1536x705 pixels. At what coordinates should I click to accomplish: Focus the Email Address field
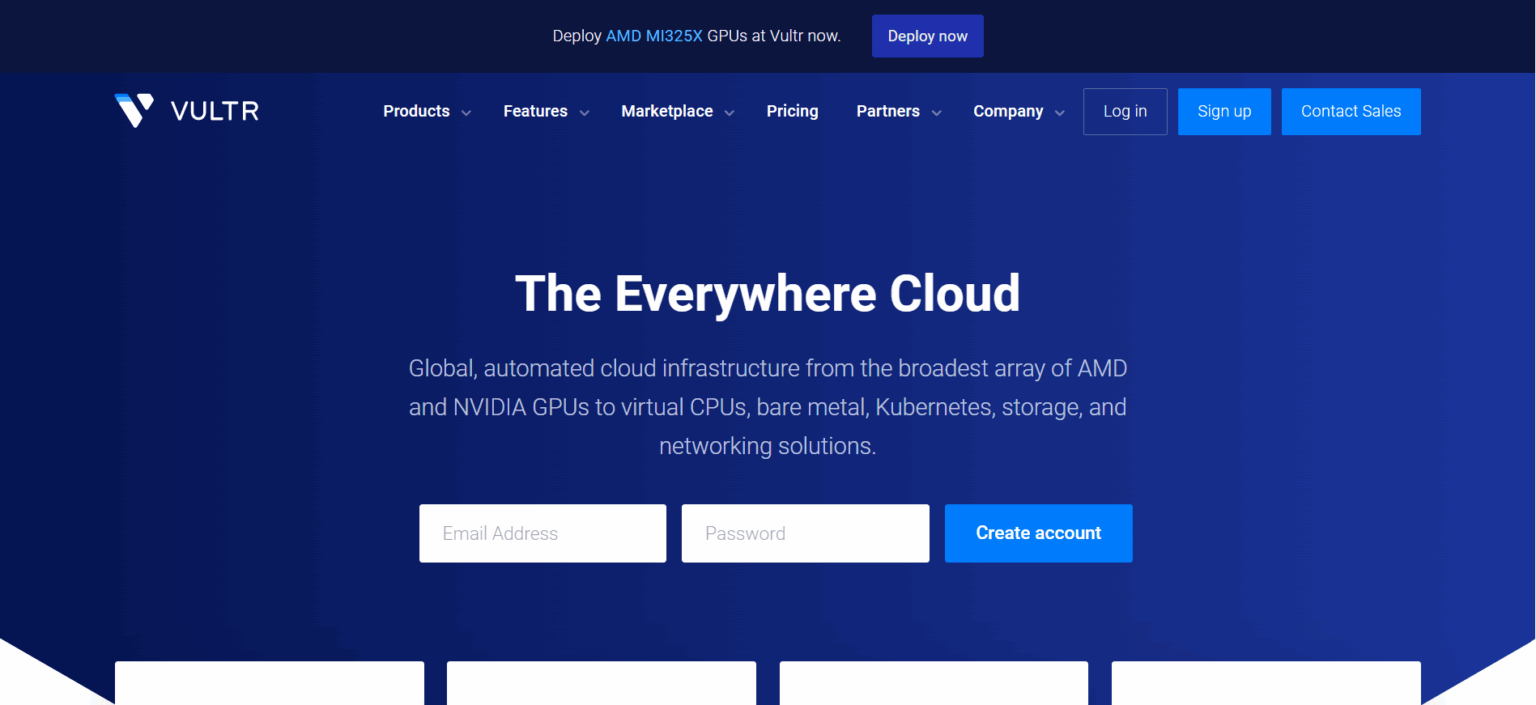542,533
